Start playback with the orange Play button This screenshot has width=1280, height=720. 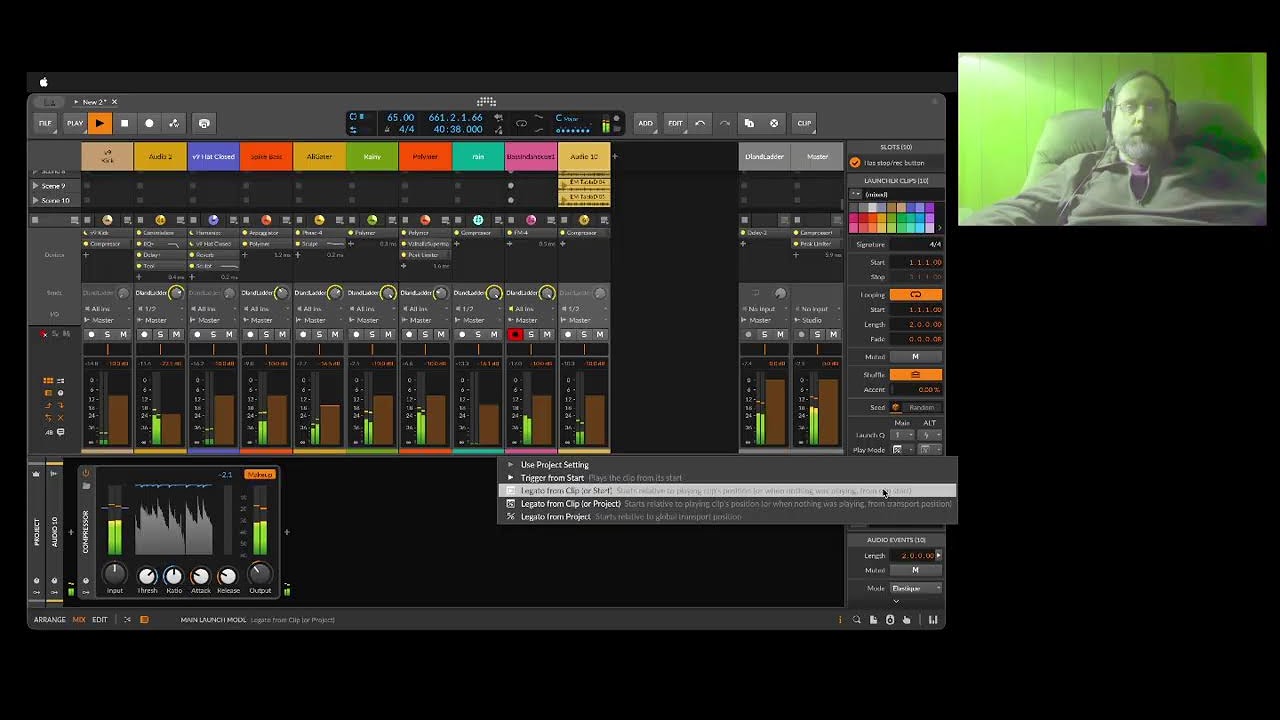pos(99,123)
